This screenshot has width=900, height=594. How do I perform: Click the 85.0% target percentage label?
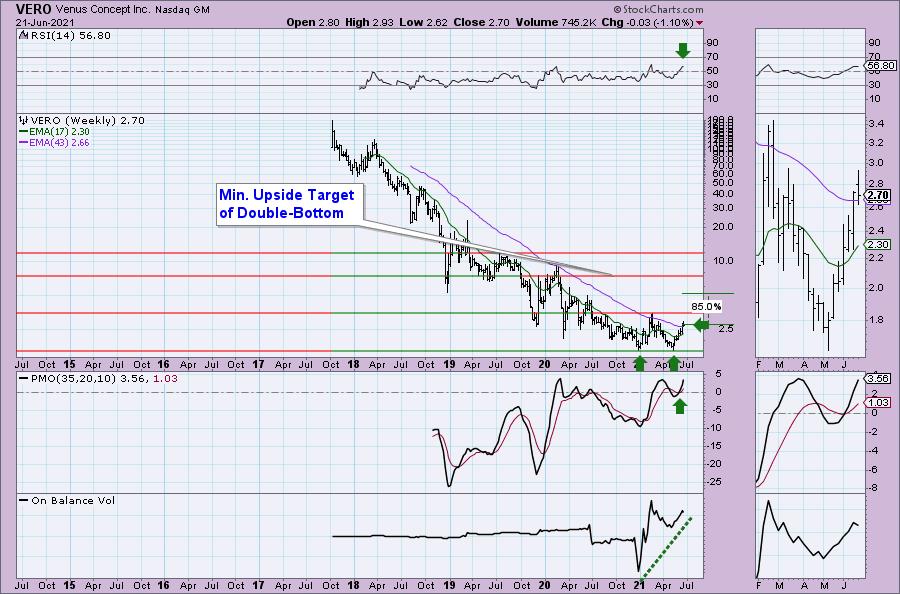[706, 306]
